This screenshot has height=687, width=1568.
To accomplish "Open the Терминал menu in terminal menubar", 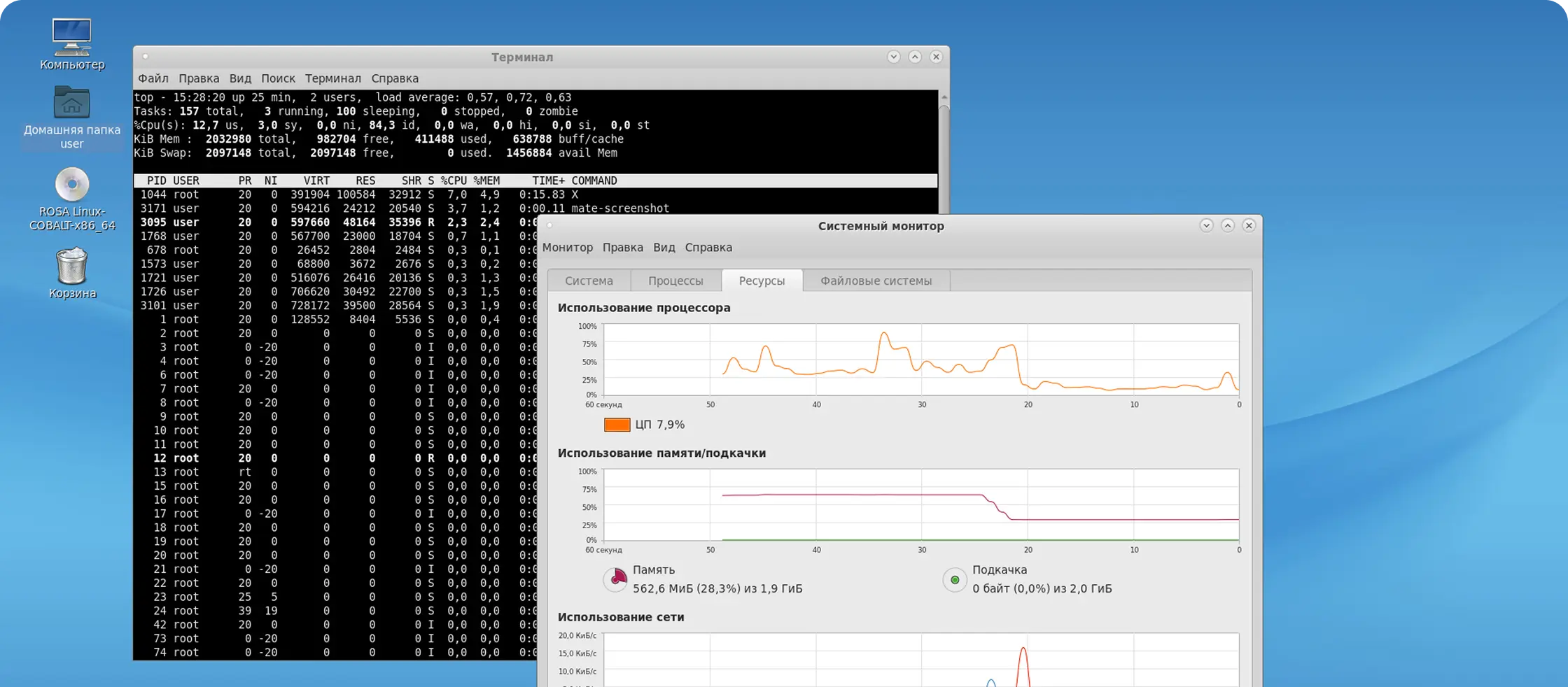I will (333, 78).
